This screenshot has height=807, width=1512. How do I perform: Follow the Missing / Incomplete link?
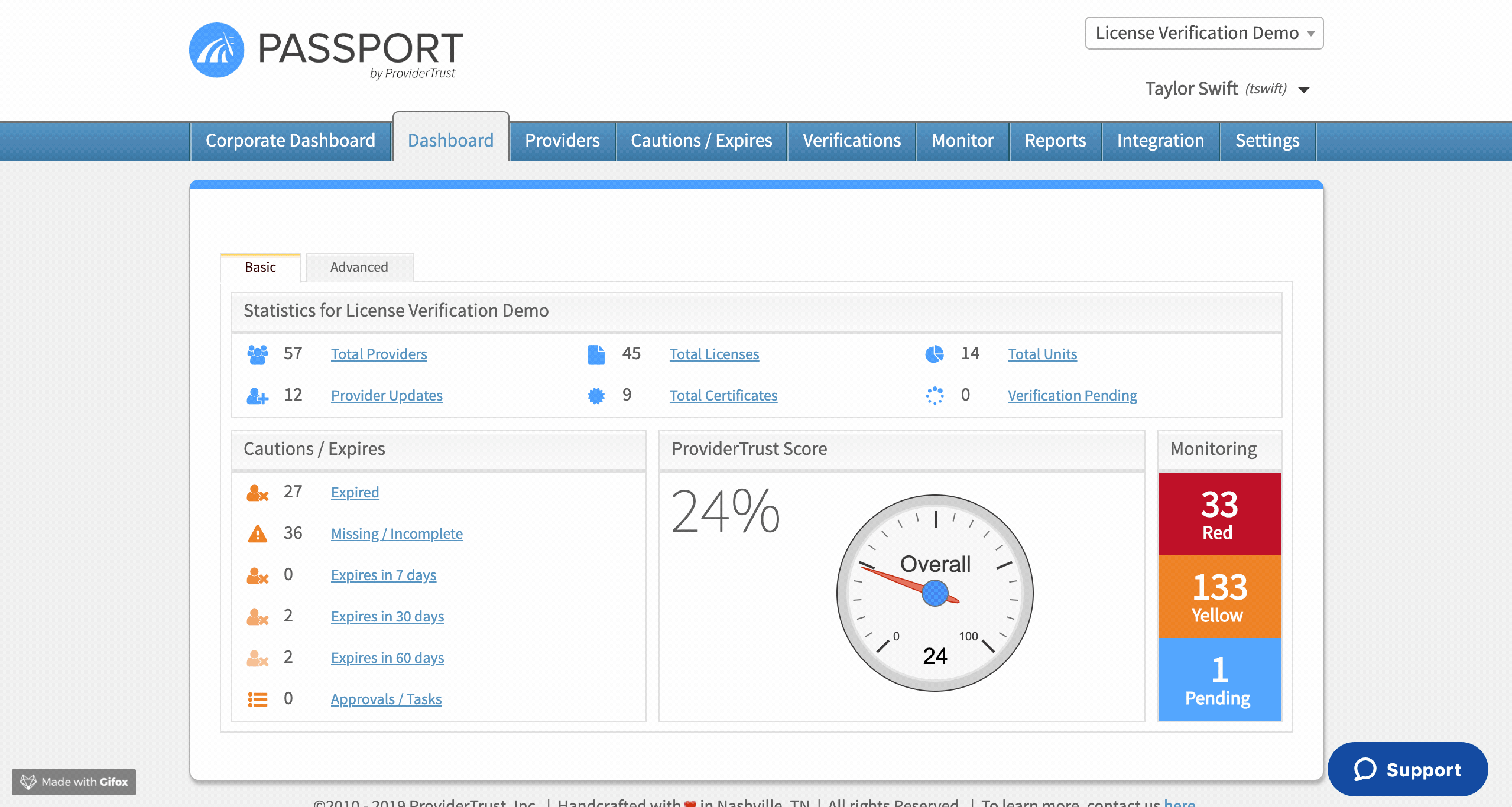pos(397,534)
